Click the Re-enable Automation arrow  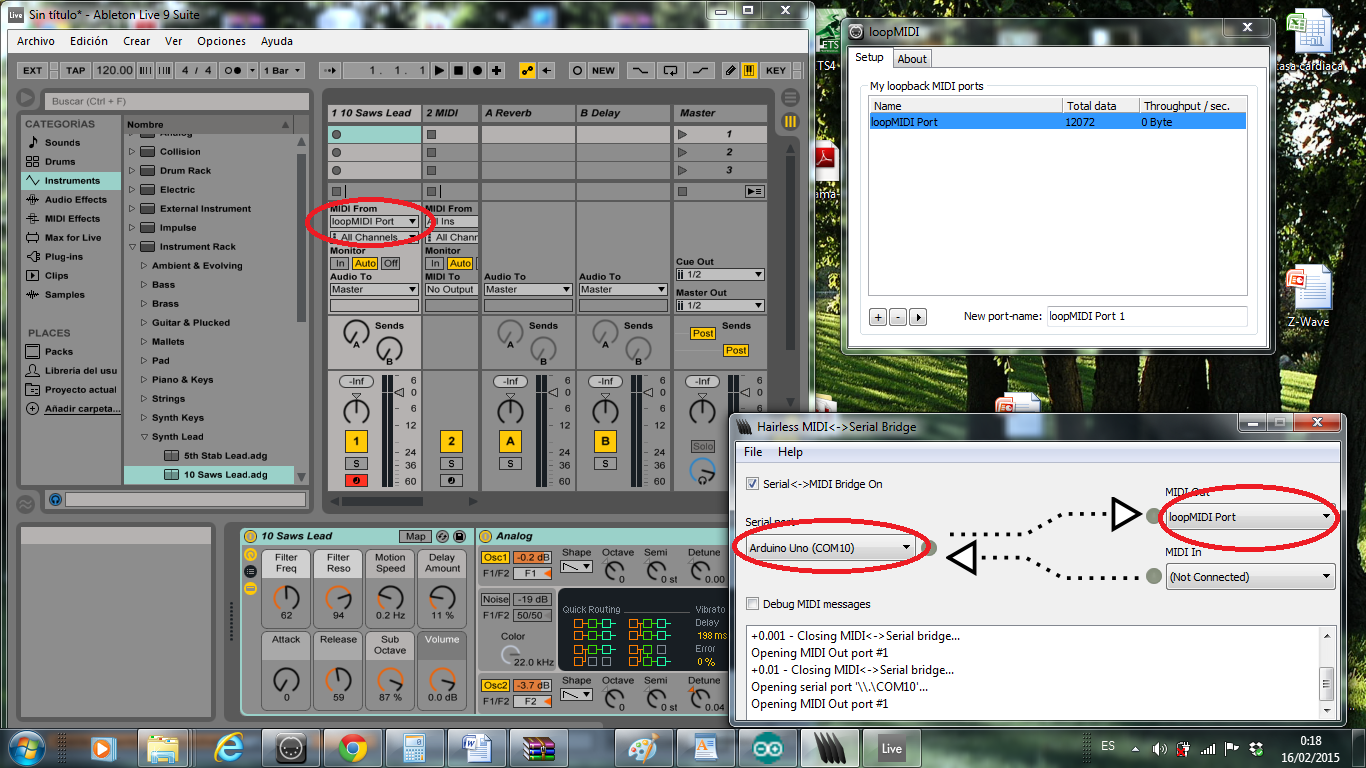(546, 71)
